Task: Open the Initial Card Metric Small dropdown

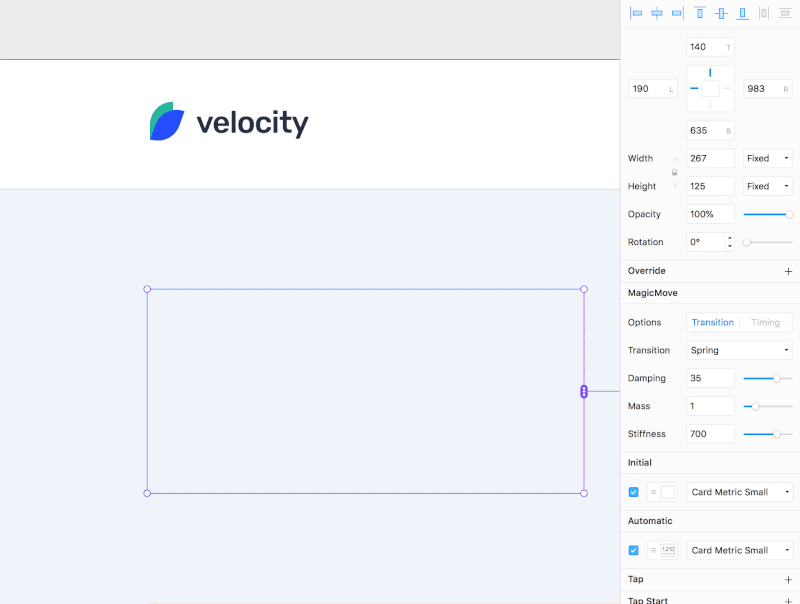Action: click(x=740, y=492)
